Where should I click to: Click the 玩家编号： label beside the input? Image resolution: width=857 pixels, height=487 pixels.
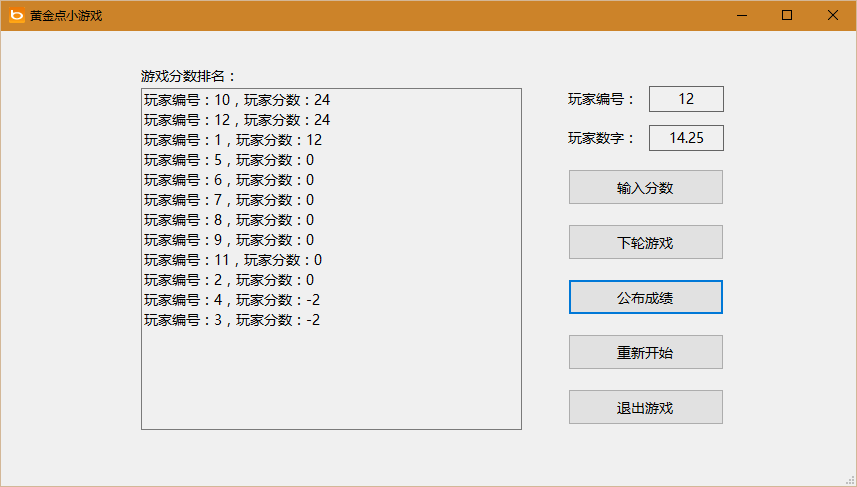[601, 99]
